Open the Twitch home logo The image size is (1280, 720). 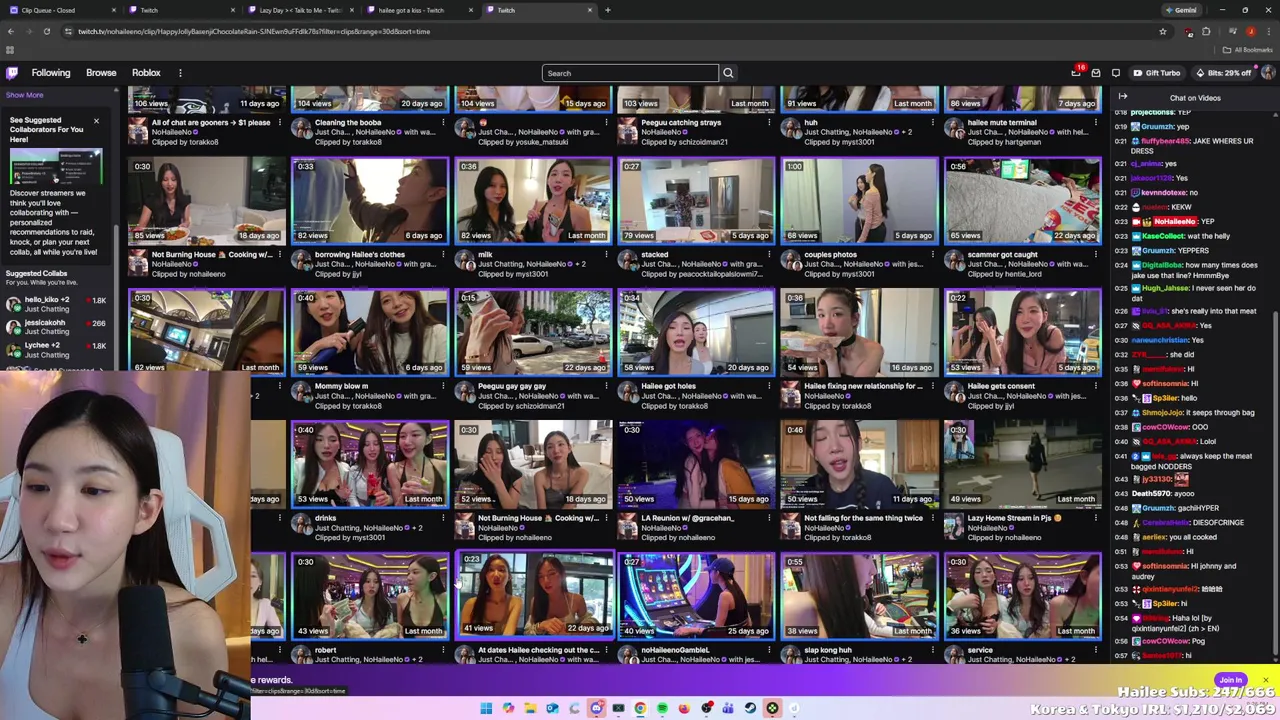click(x=12, y=73)
